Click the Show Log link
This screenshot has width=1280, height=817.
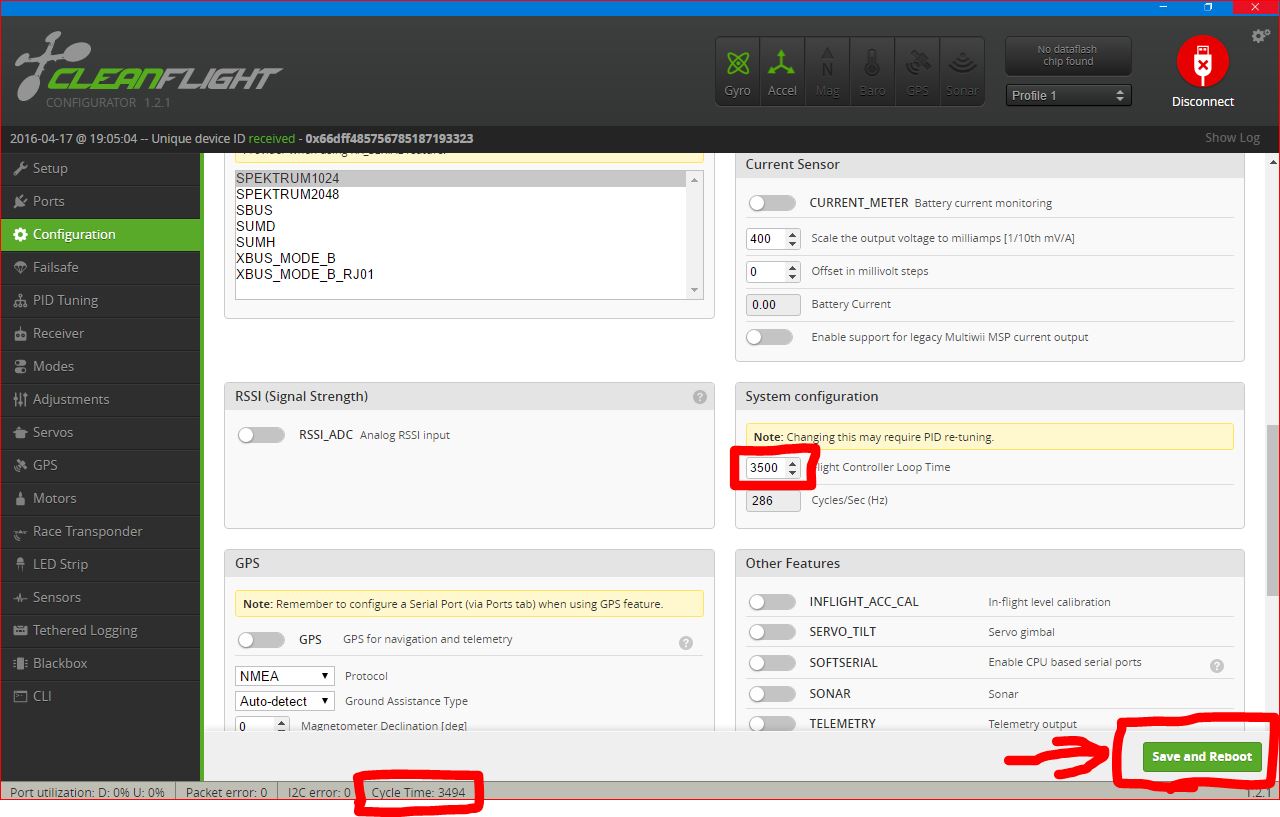1232,138
